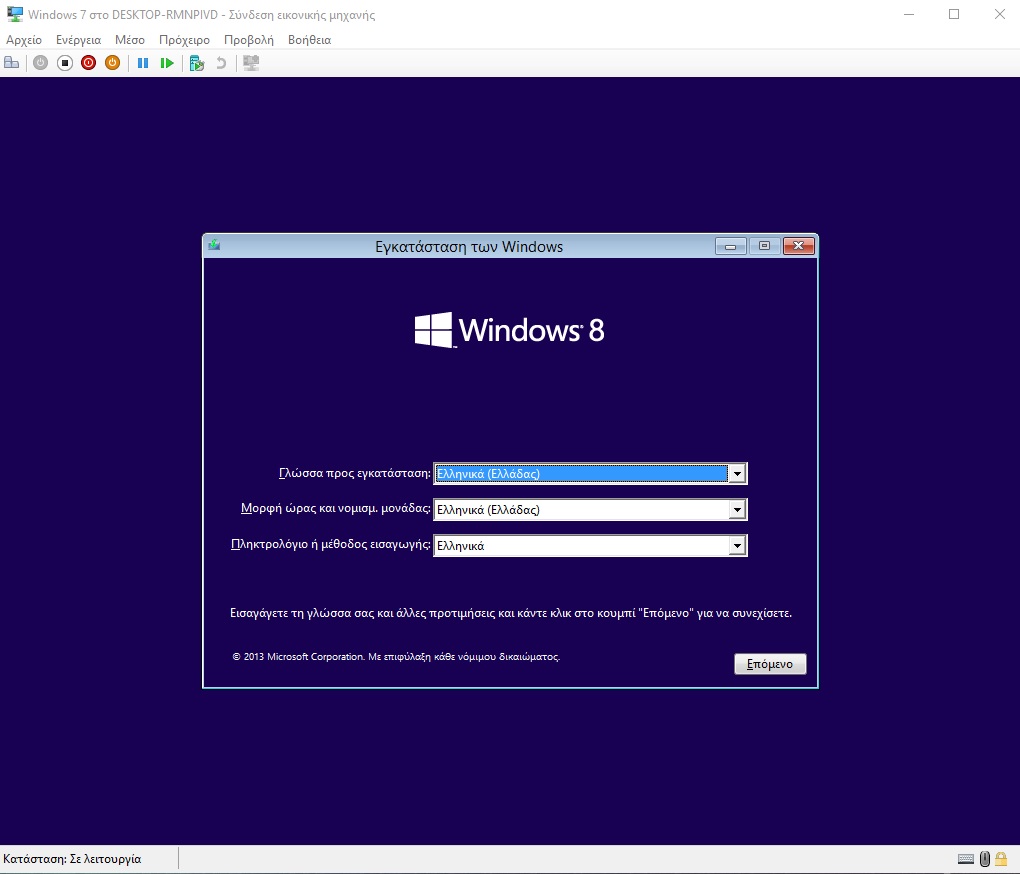Open the Βοήθεια menu
The image size is (1020, 874).
310,40
